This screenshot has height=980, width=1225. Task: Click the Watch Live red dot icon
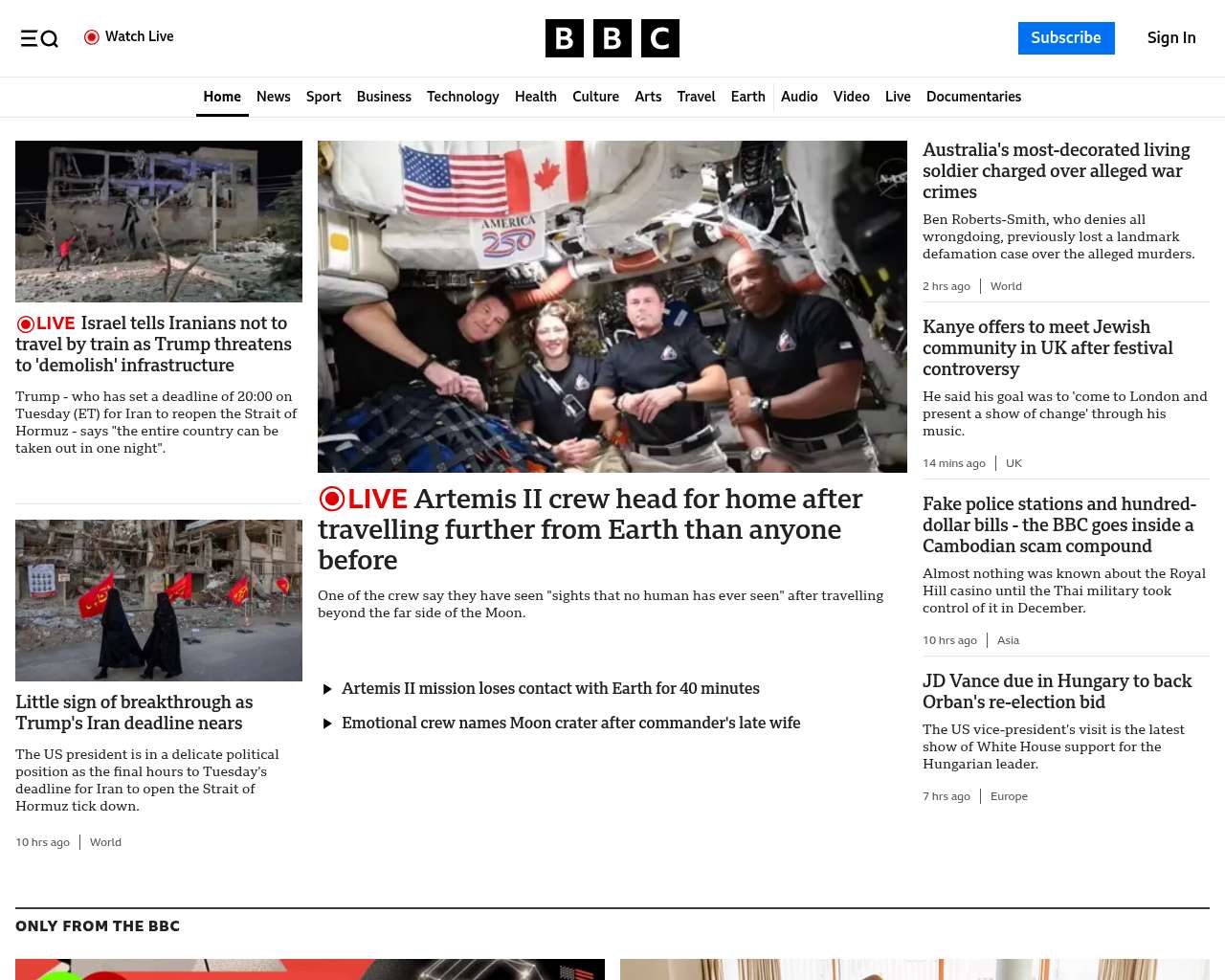coord(92,37)
